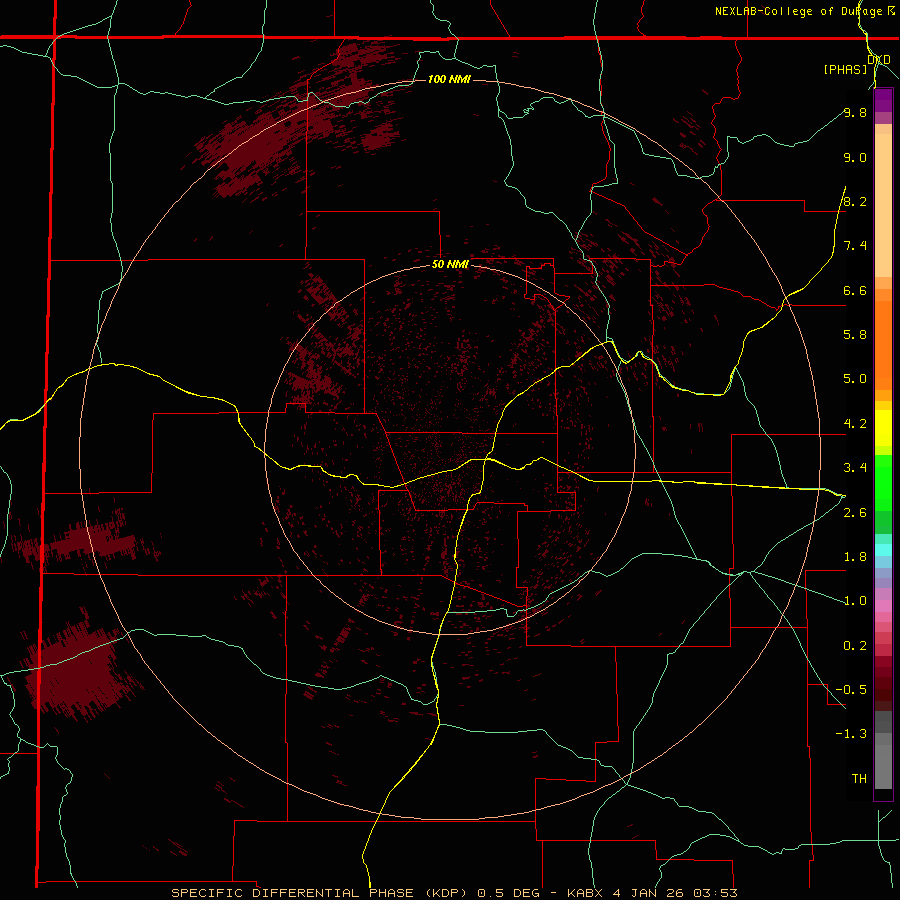The width and height of the screenshot is (900, 900).
Task: Select the 6.6 color scale value
Action: point(855,290)
